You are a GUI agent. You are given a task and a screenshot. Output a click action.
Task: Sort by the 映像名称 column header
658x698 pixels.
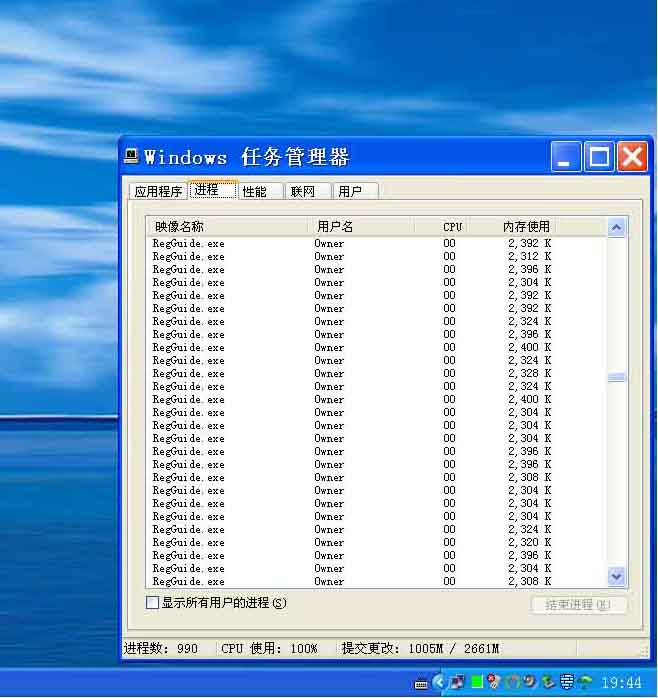click(x=227, y=227)
